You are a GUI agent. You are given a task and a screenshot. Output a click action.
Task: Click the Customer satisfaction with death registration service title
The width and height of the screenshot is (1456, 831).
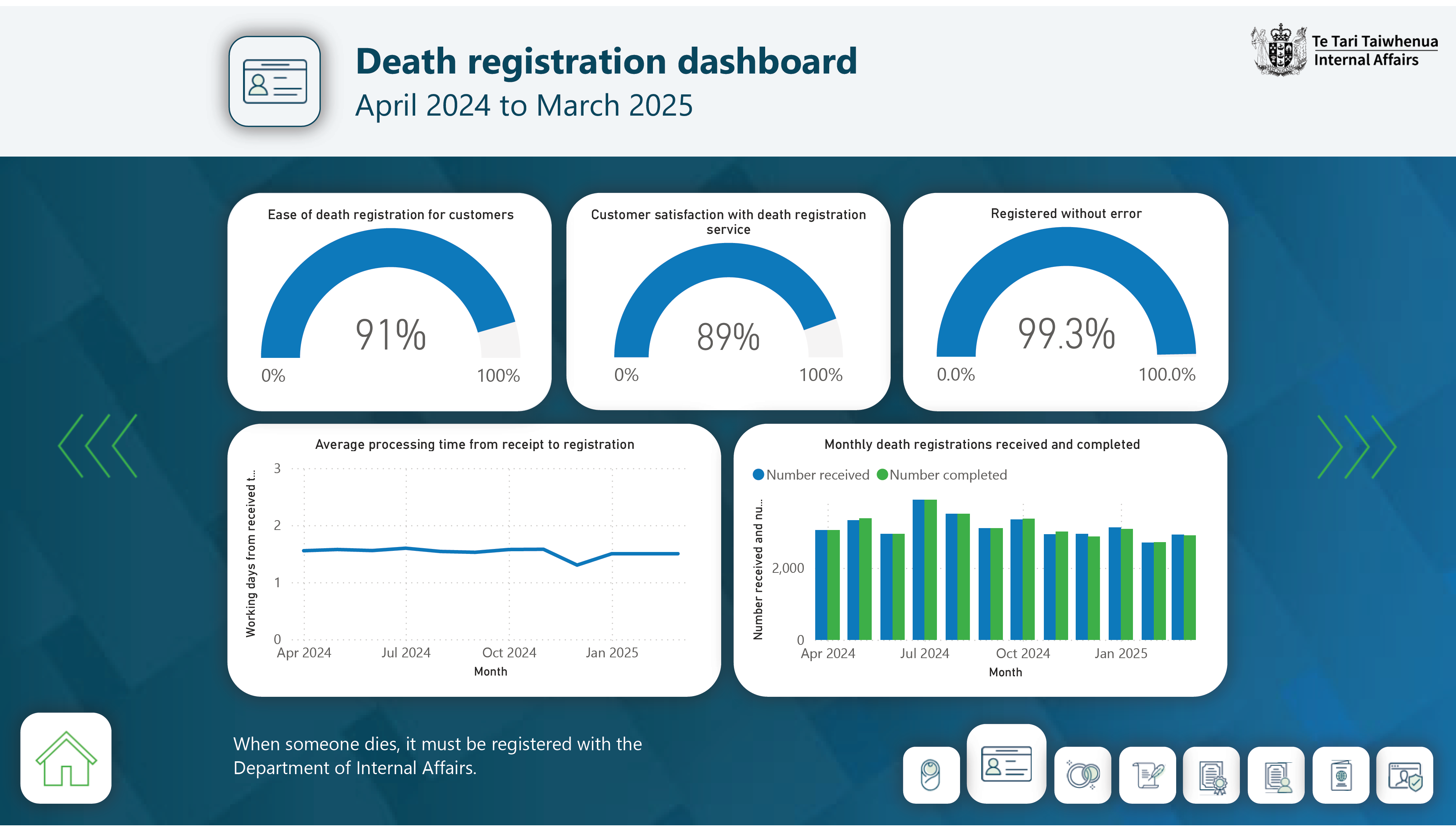pyautogui.click(x=728, y=222)
